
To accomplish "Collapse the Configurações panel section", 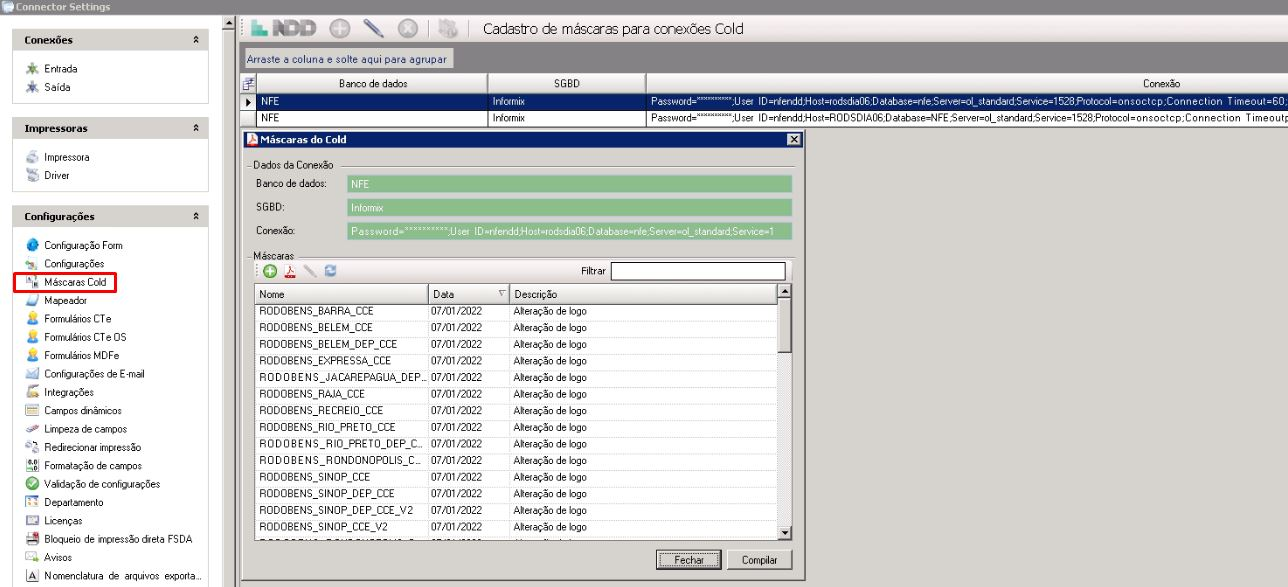I will 195,216.
